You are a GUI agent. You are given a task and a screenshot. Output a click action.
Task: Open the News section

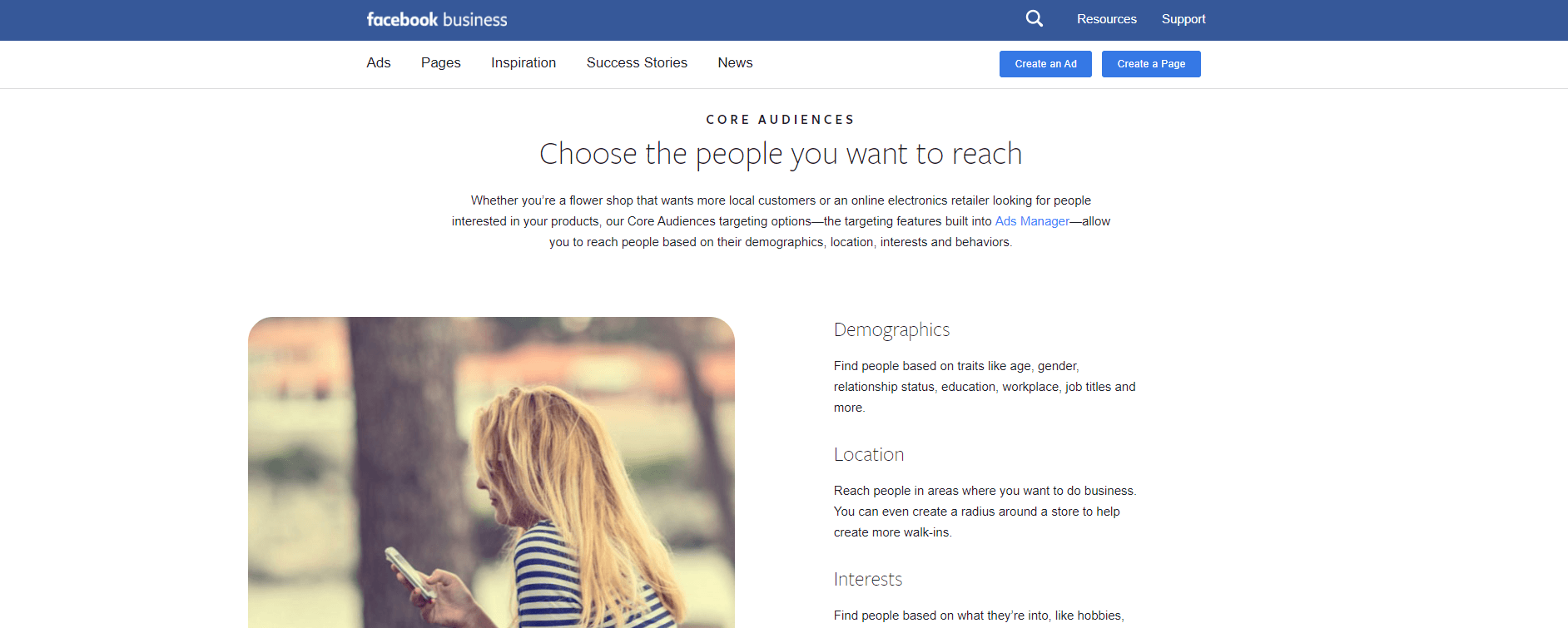tap(735, 63)
